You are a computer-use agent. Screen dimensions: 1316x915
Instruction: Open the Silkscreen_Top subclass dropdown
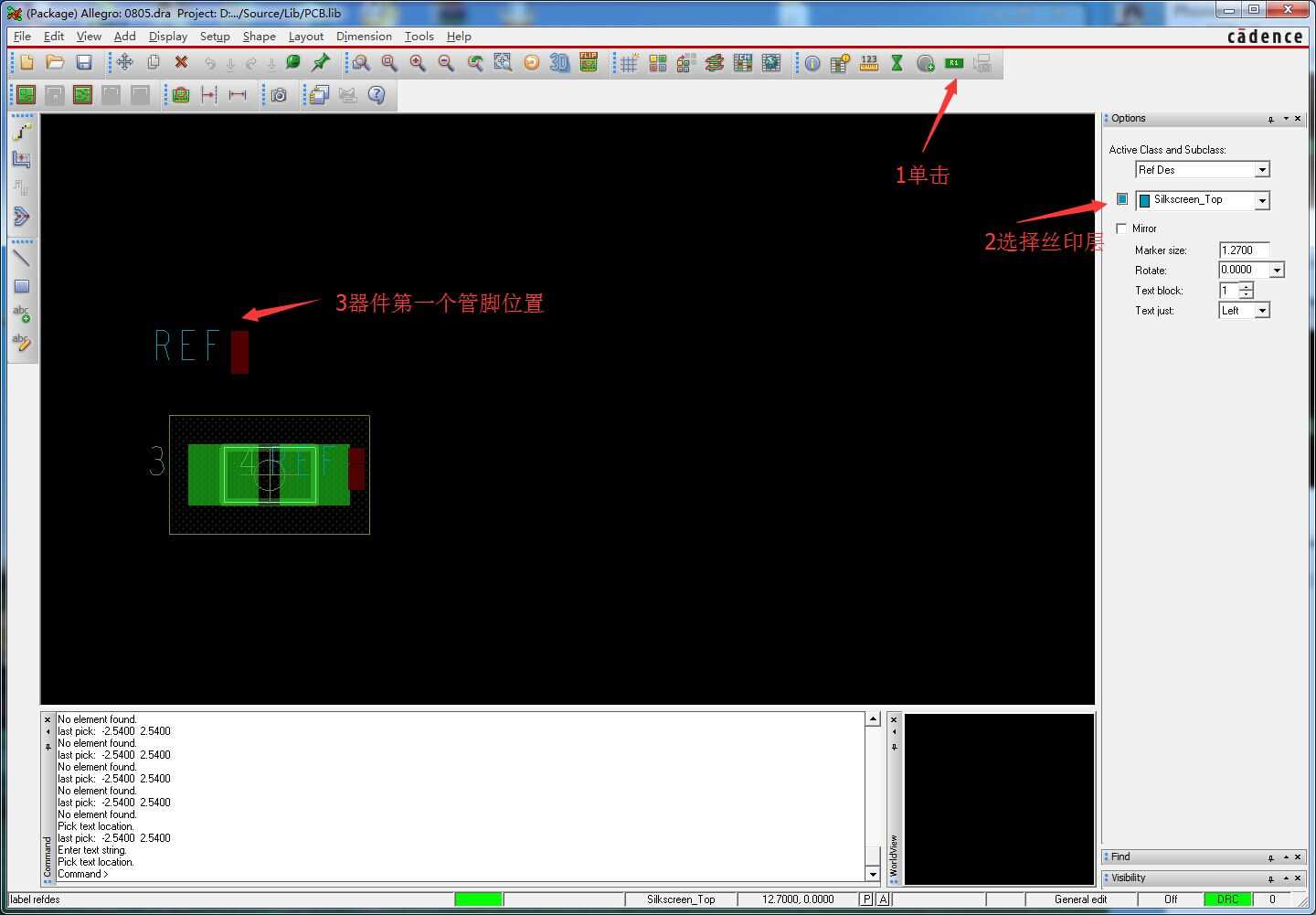(x=1261, y=200)
